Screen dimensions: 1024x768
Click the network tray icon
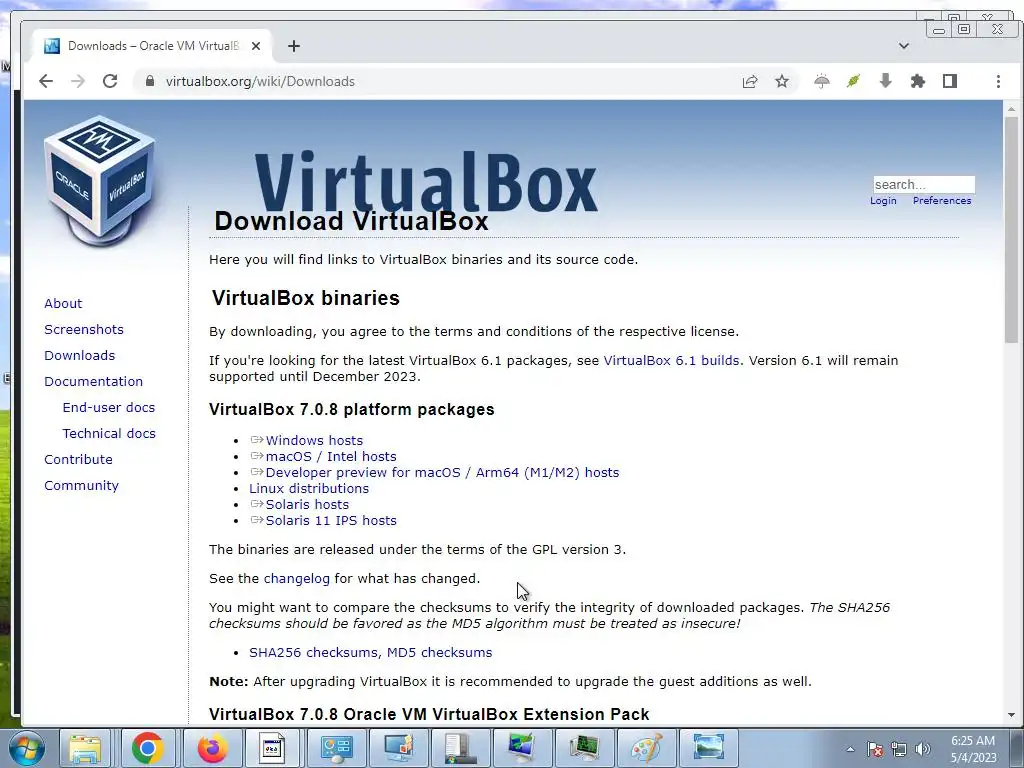[899, 749]
